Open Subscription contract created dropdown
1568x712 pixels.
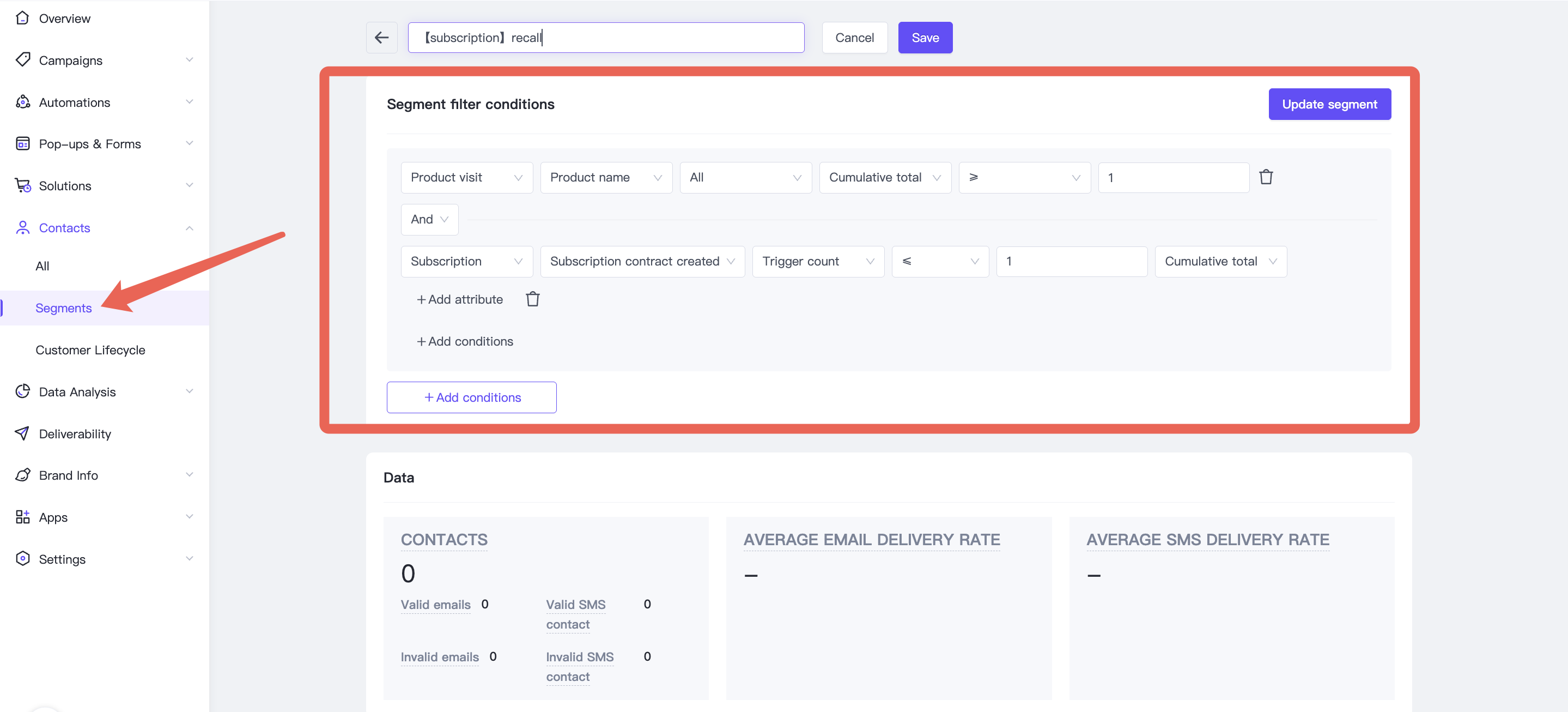point(642,261)
